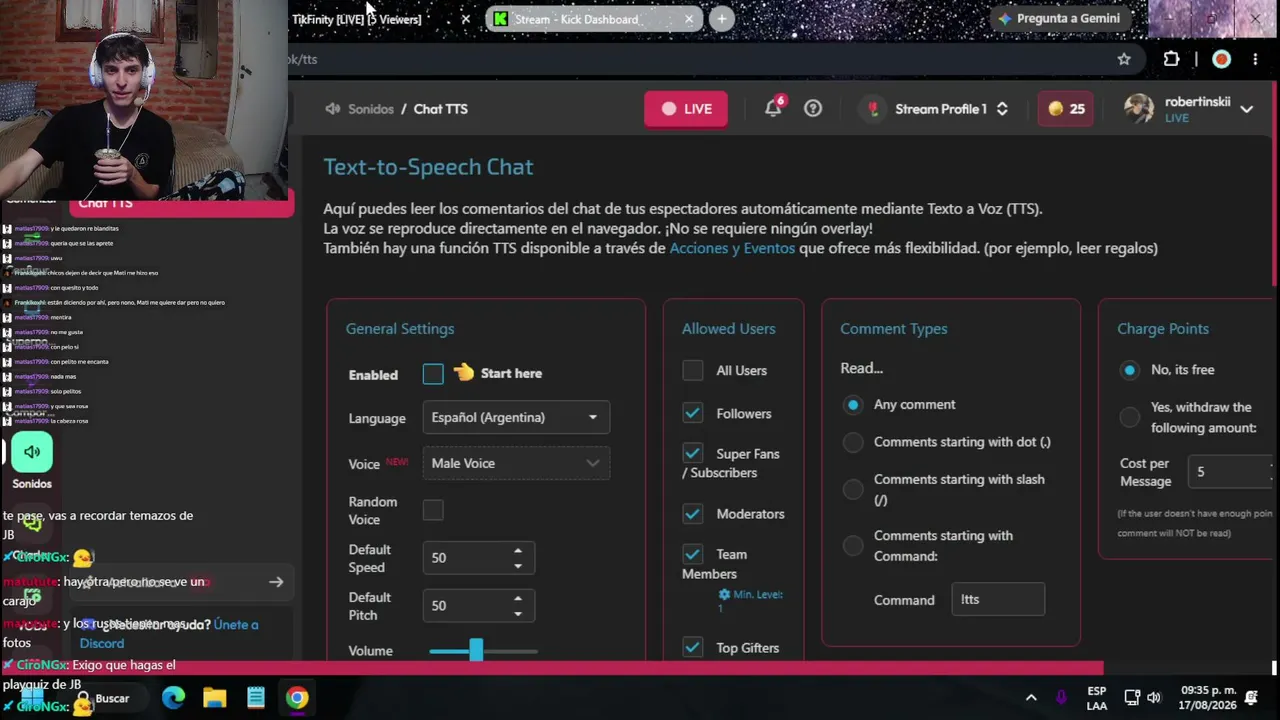Open the volume tray icon
The image size is (1280, 720).
(1154, 698)
